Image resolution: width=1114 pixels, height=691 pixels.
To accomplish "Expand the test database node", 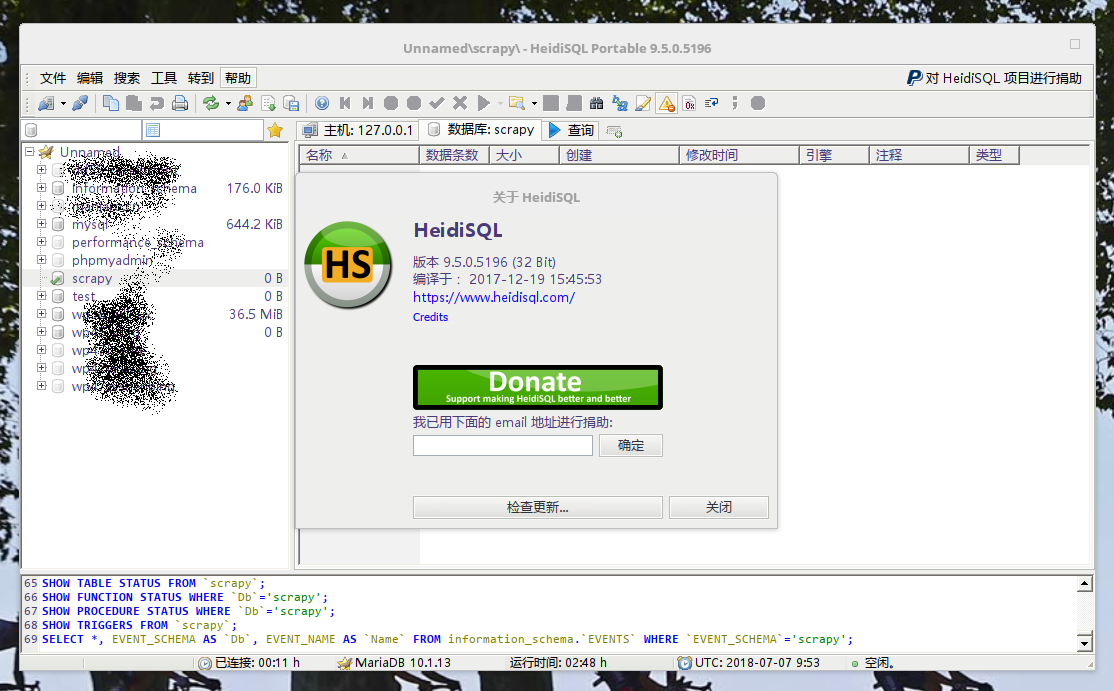I will click(41, 295).
